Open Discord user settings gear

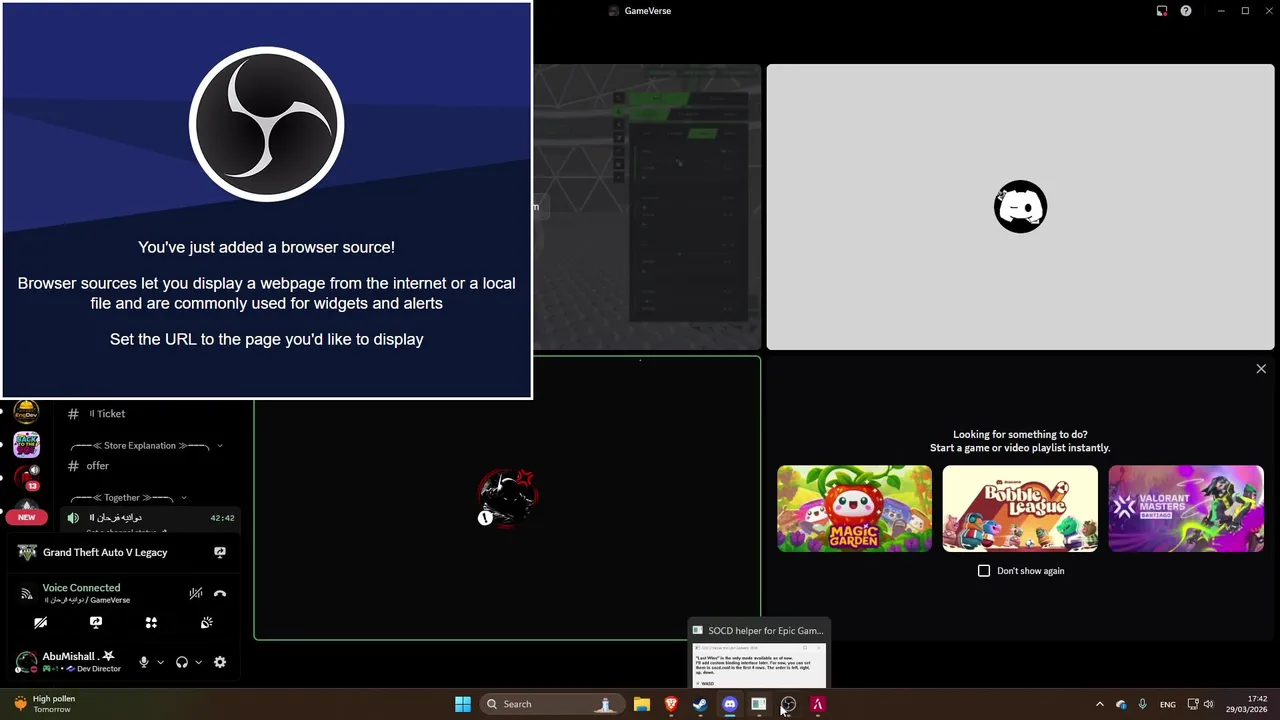[220, 662]
